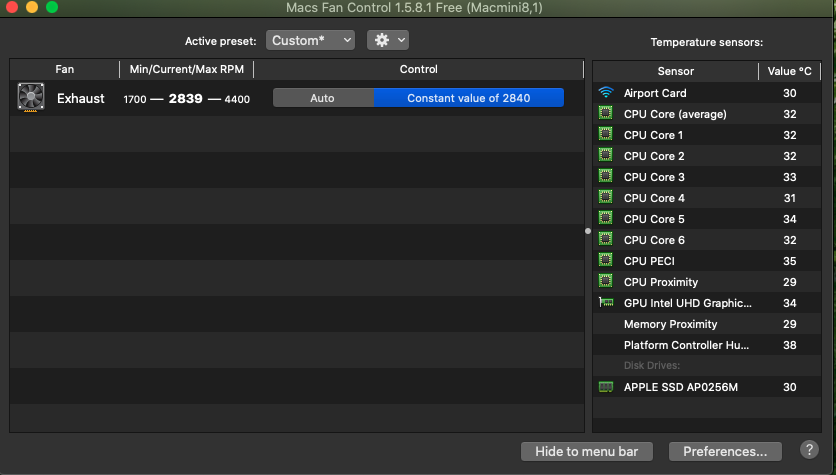
Task: Click the Control column header
Action: point(419,69)
